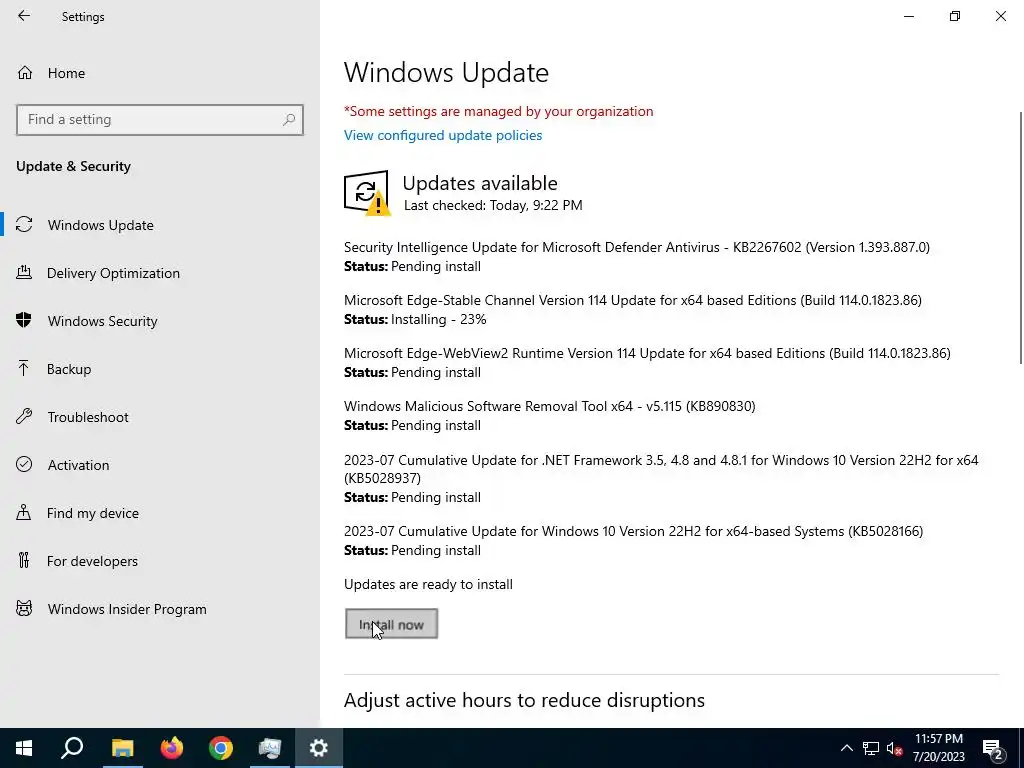The height and width of the screenshot is (768, 1024).
Task: Open the notification center icon
Action: point(993,748)
